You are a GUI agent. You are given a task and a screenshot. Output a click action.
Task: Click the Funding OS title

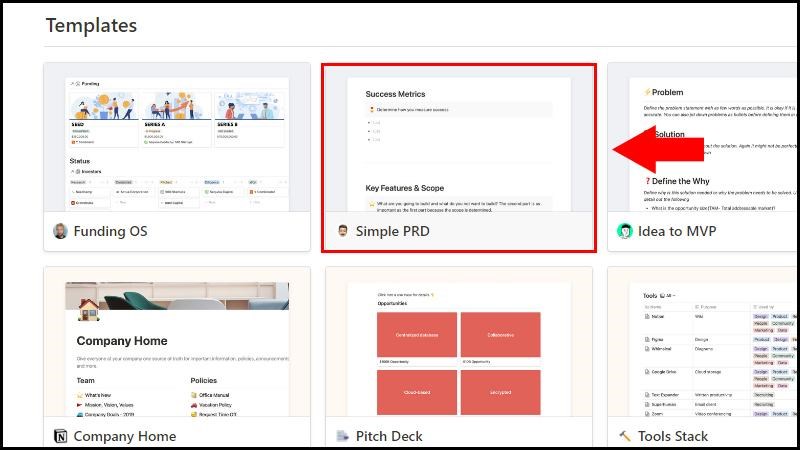tap(110, 231)
